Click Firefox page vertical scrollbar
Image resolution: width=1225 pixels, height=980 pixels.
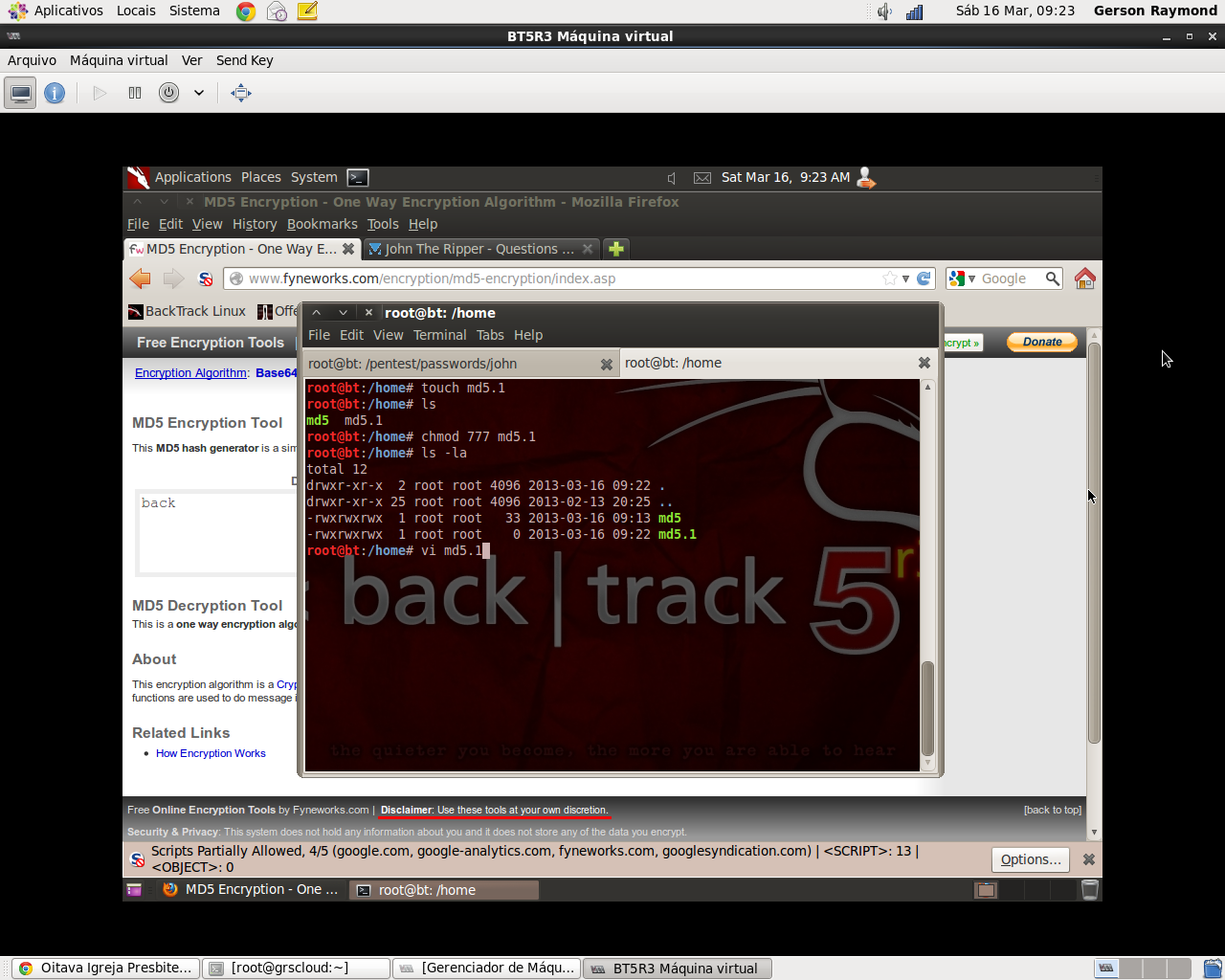click(1094, 541)
